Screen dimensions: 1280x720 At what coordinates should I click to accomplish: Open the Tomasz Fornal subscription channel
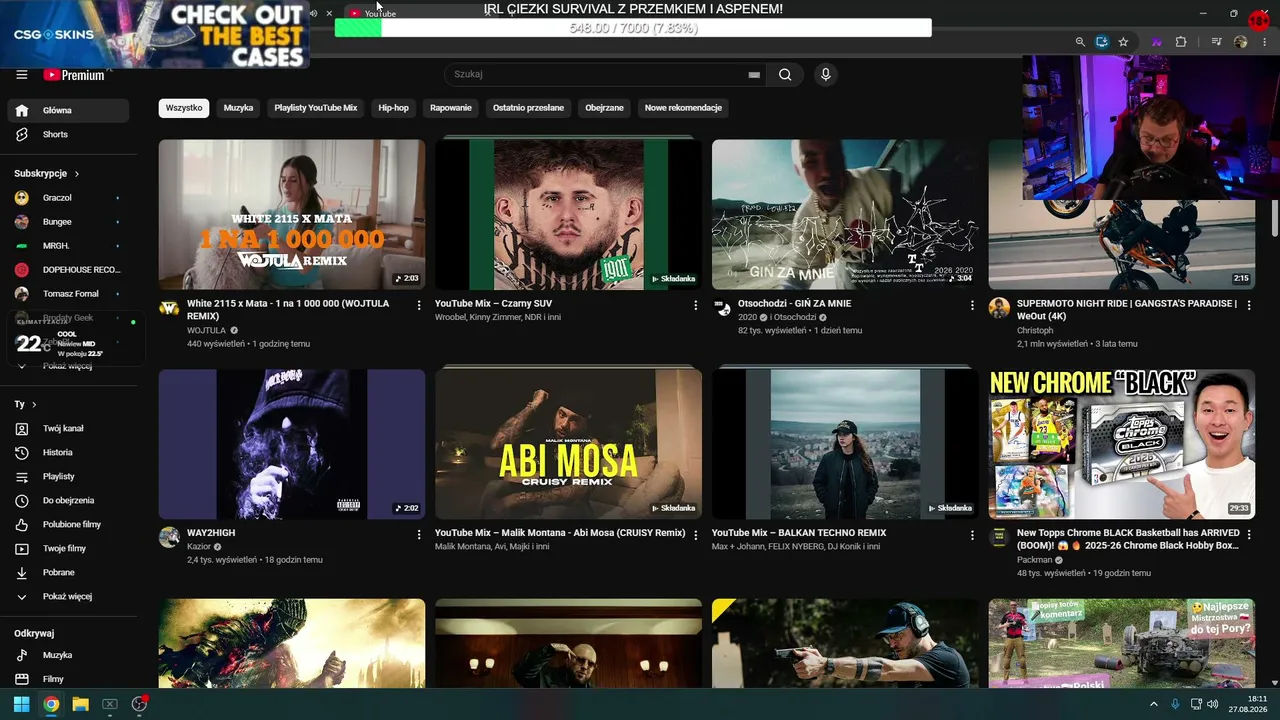tap(68, 294)
